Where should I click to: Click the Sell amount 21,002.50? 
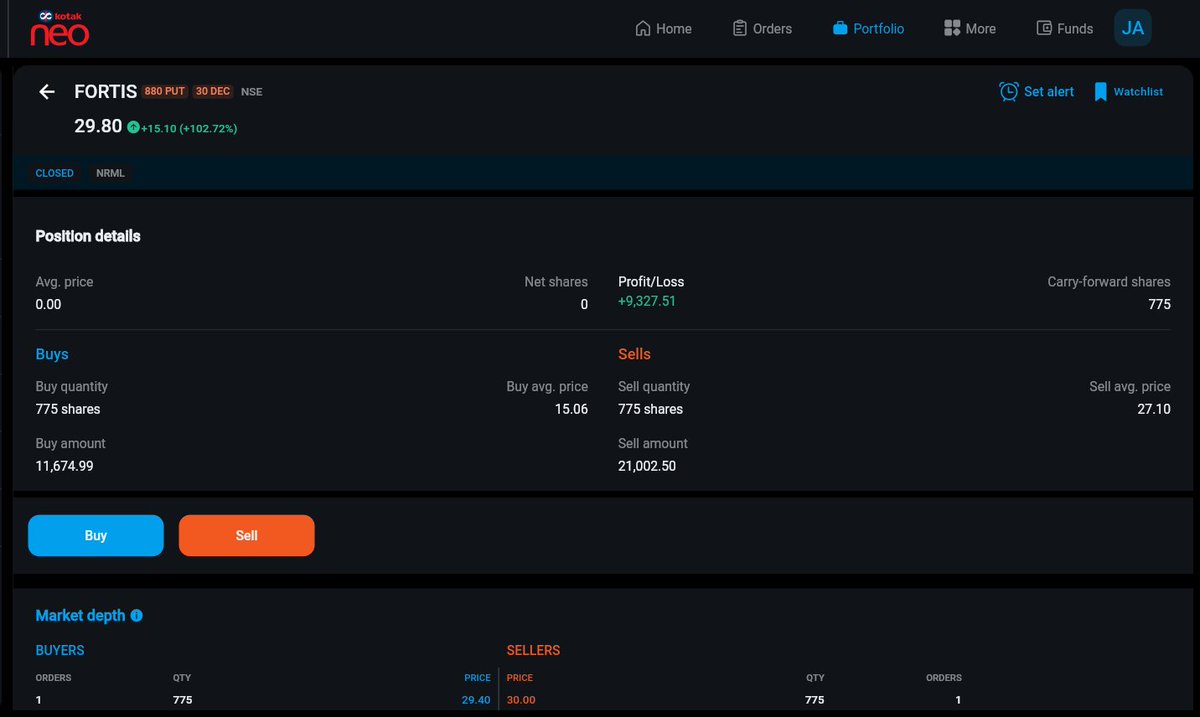647,466
